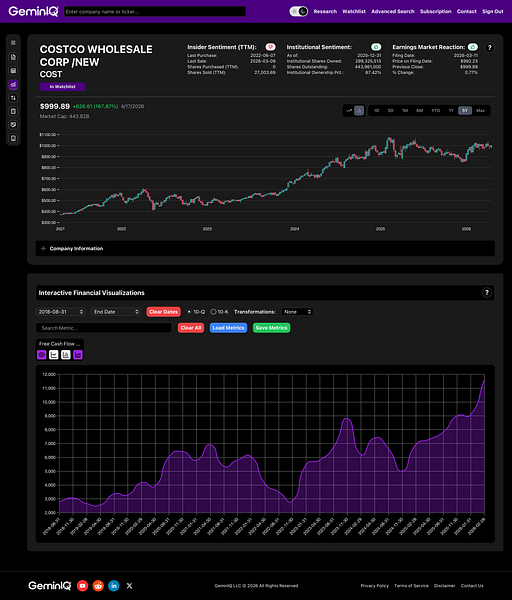Open the sidebar hamburger menu icon

[x=13, y=43]
